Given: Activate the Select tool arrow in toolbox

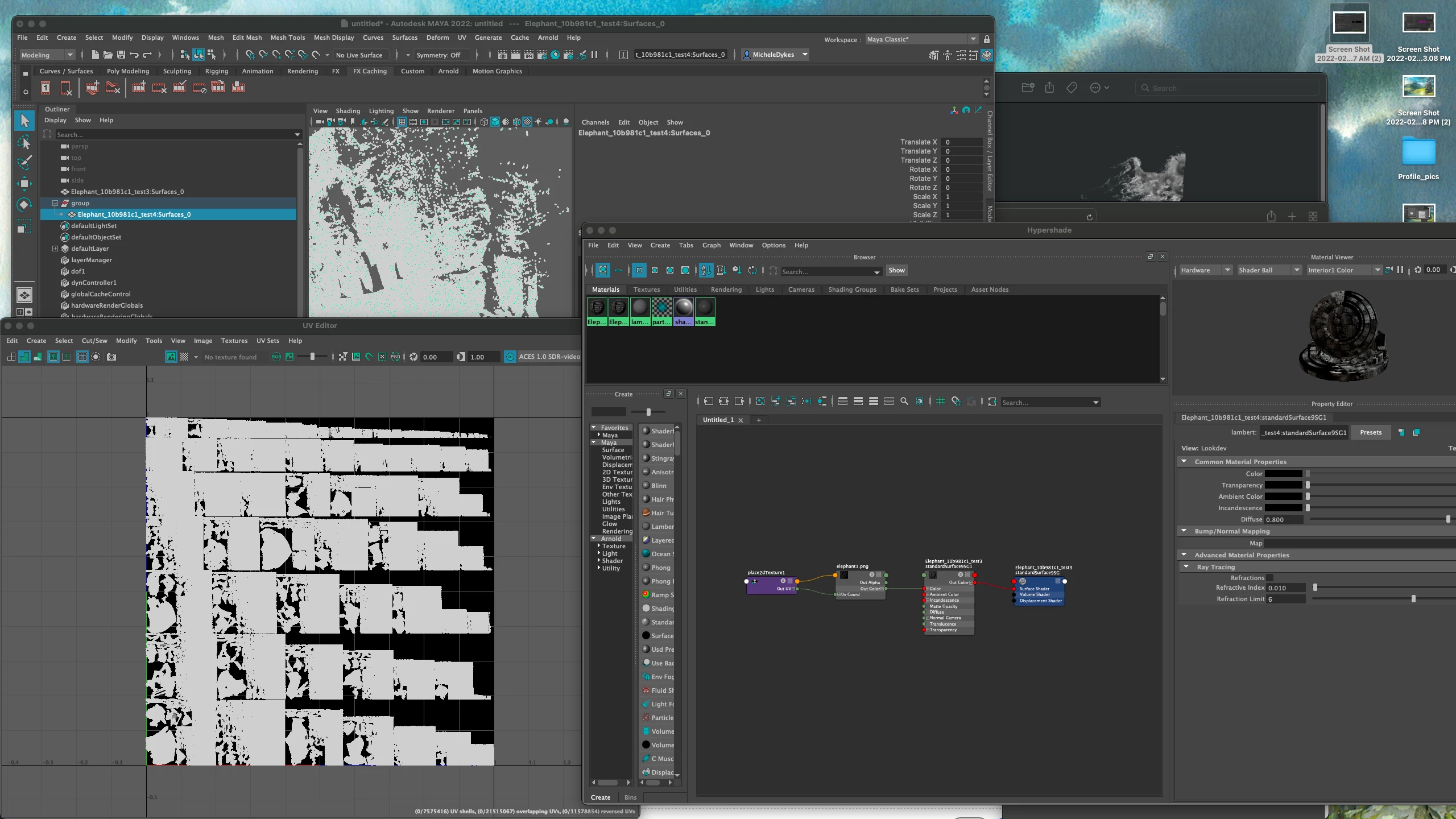Looking at the screenshot, I should point(24,121).
